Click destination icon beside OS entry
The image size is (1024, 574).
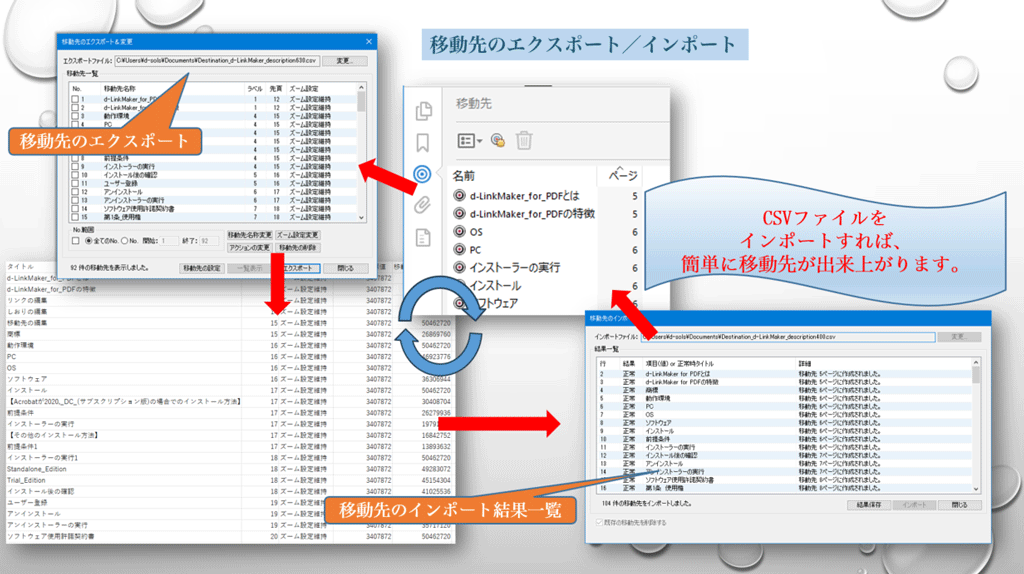point(460,231)
